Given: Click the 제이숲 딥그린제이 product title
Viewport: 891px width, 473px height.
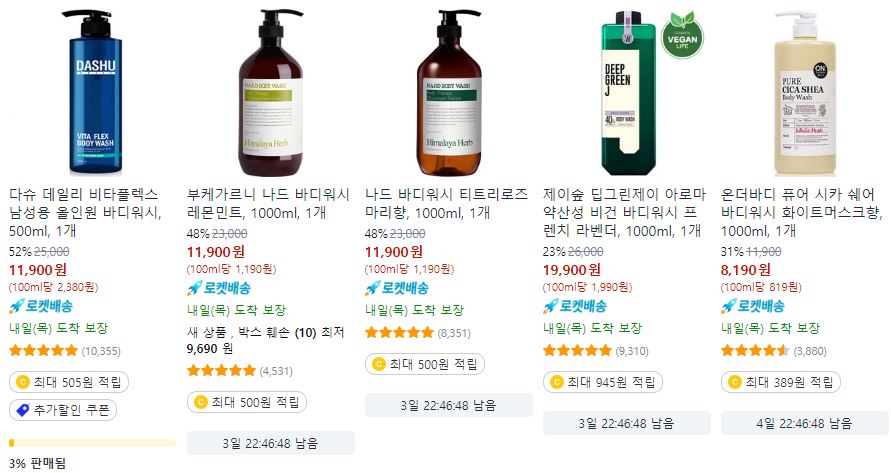Looking at the screenshot, I should (x=624, y=213).
